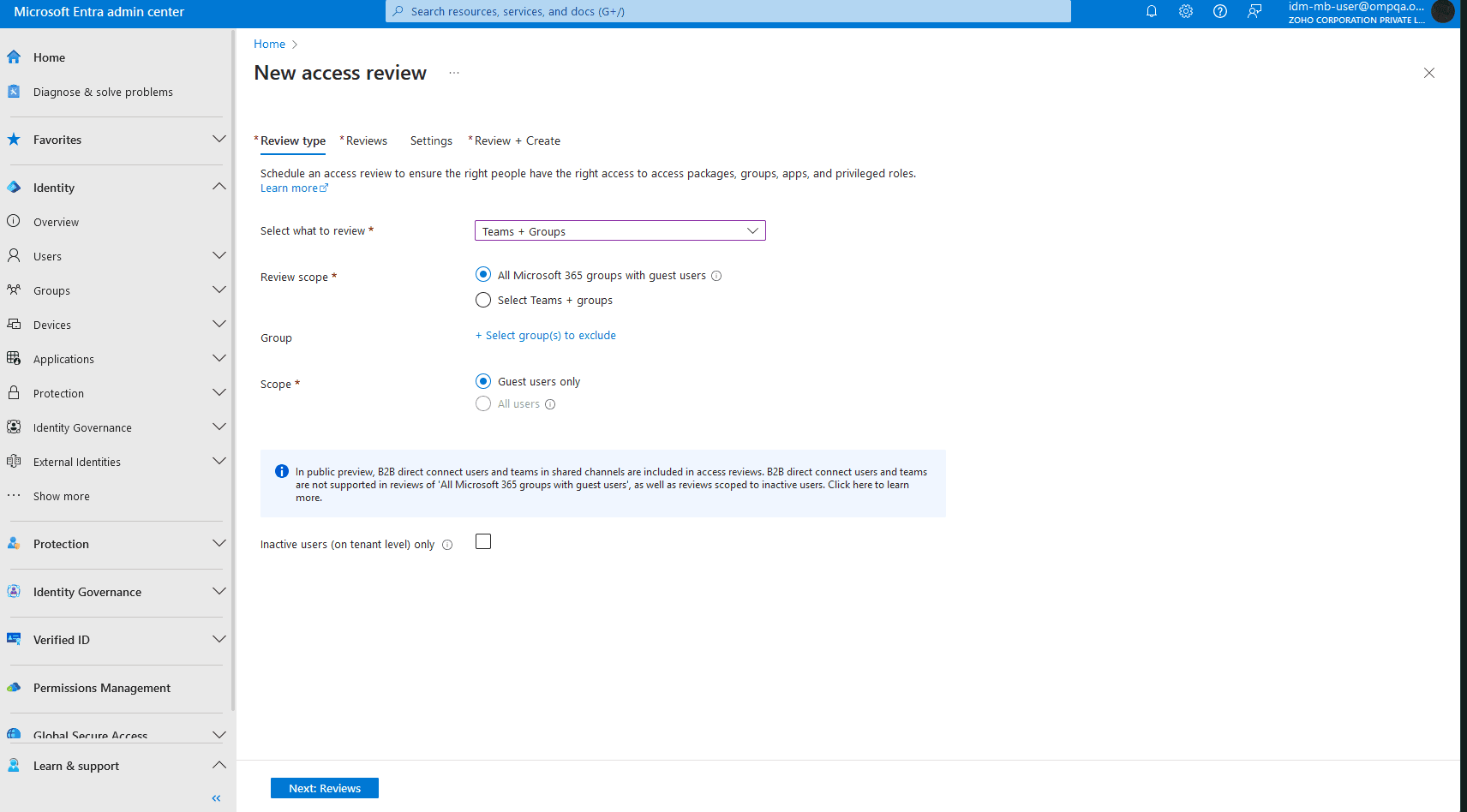Select the Devices section icon

click(14, 324)
